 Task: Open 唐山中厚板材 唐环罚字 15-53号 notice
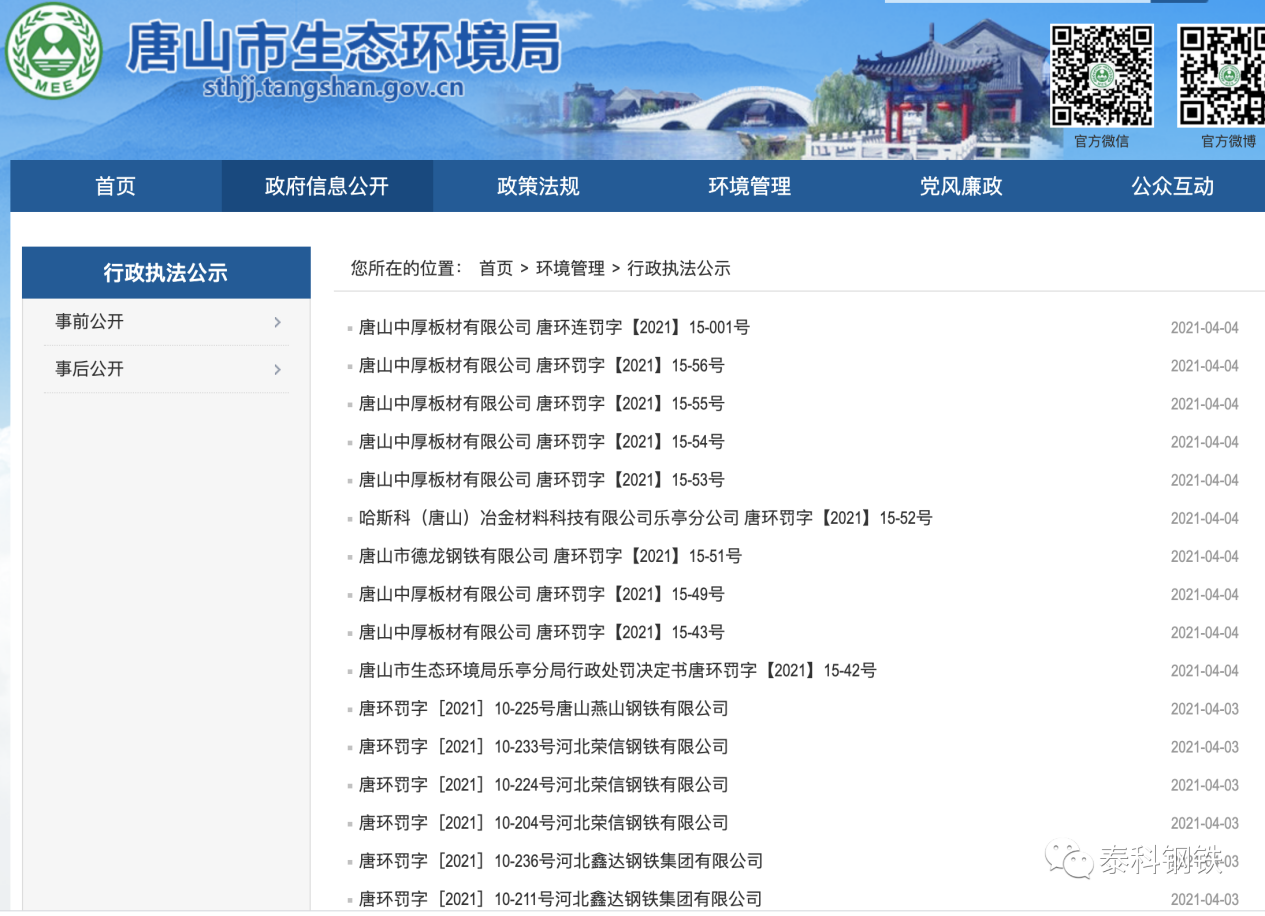click(541, 479)
